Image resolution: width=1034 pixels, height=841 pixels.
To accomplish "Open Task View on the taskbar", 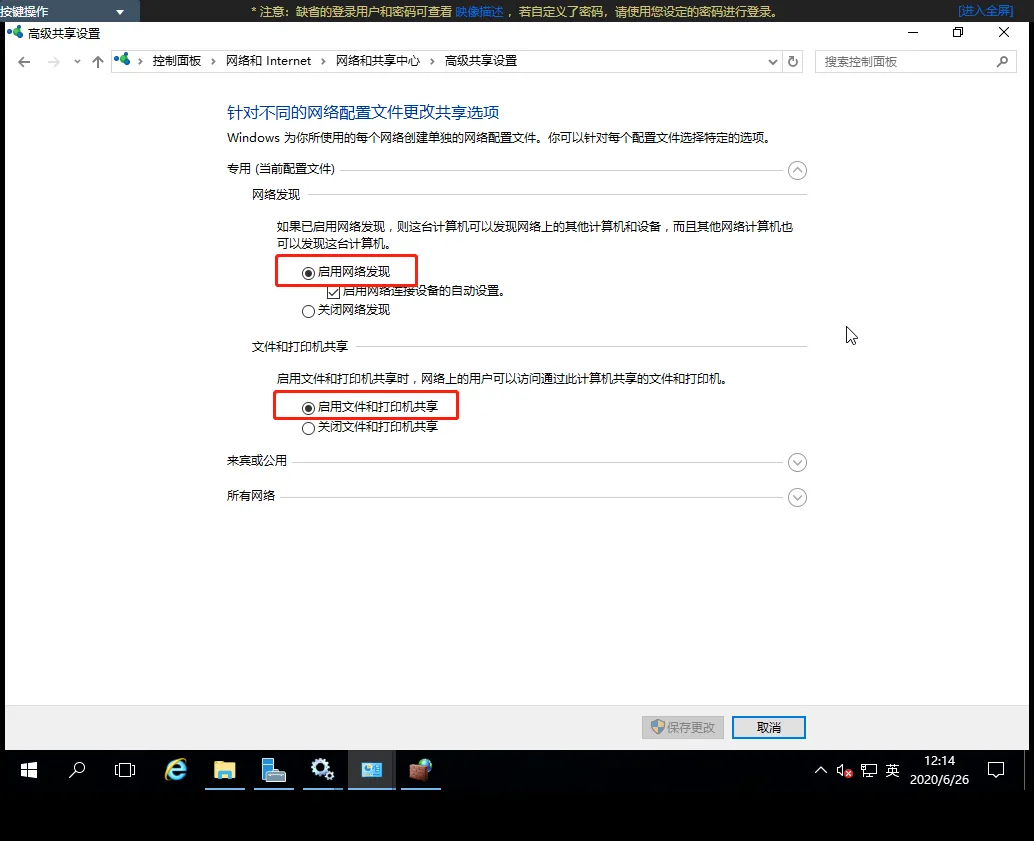I will (x=124, y=770).
